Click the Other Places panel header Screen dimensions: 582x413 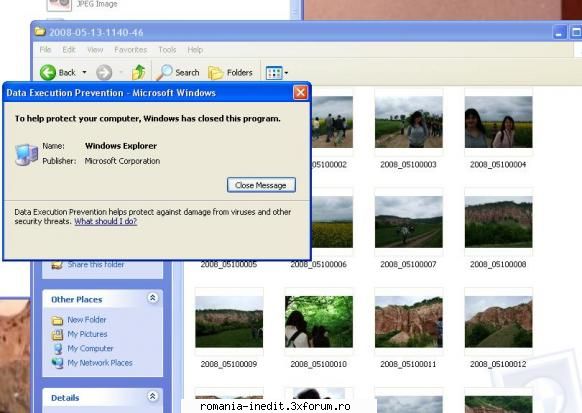(x=102, y=299)
